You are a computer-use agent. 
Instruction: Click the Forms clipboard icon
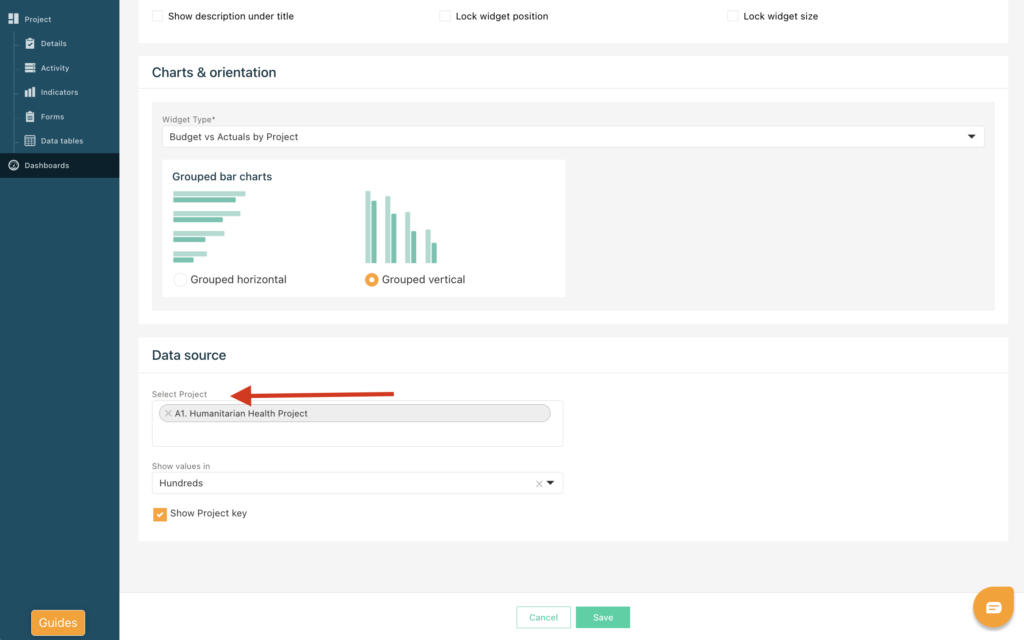point(30,116)
